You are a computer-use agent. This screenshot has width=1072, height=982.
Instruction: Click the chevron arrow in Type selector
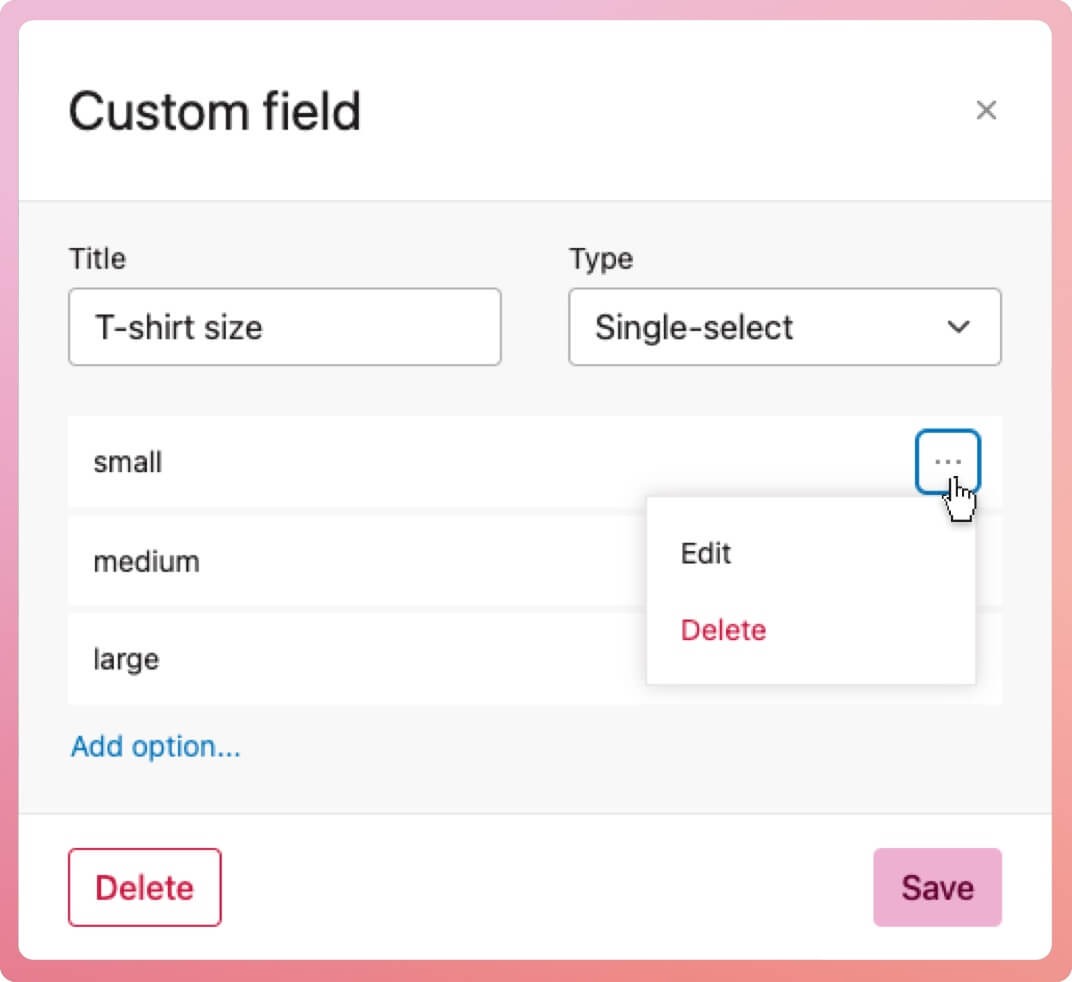[x=959, y=327]
